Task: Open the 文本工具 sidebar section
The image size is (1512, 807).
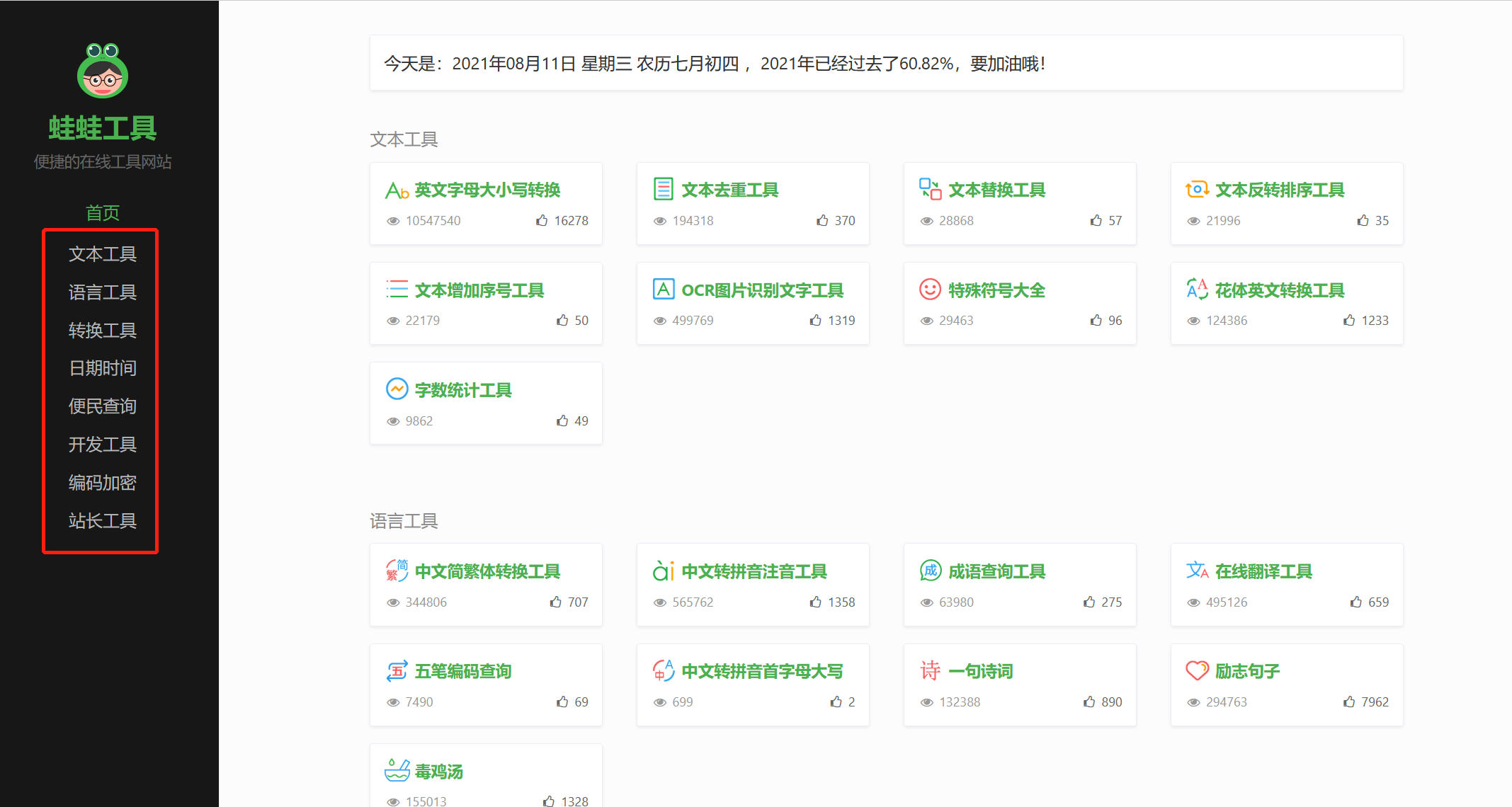Action: tap(103, 254)
